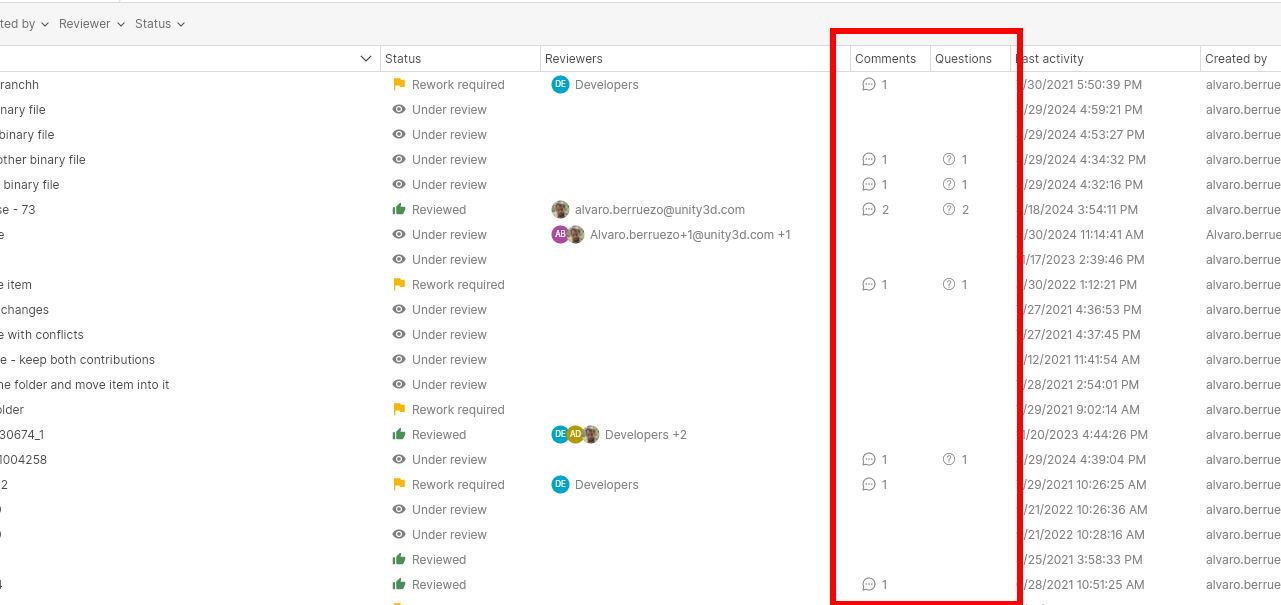Open the first column header dropdown chevron
Viewport: 1281px width, 605px height.
365,58
